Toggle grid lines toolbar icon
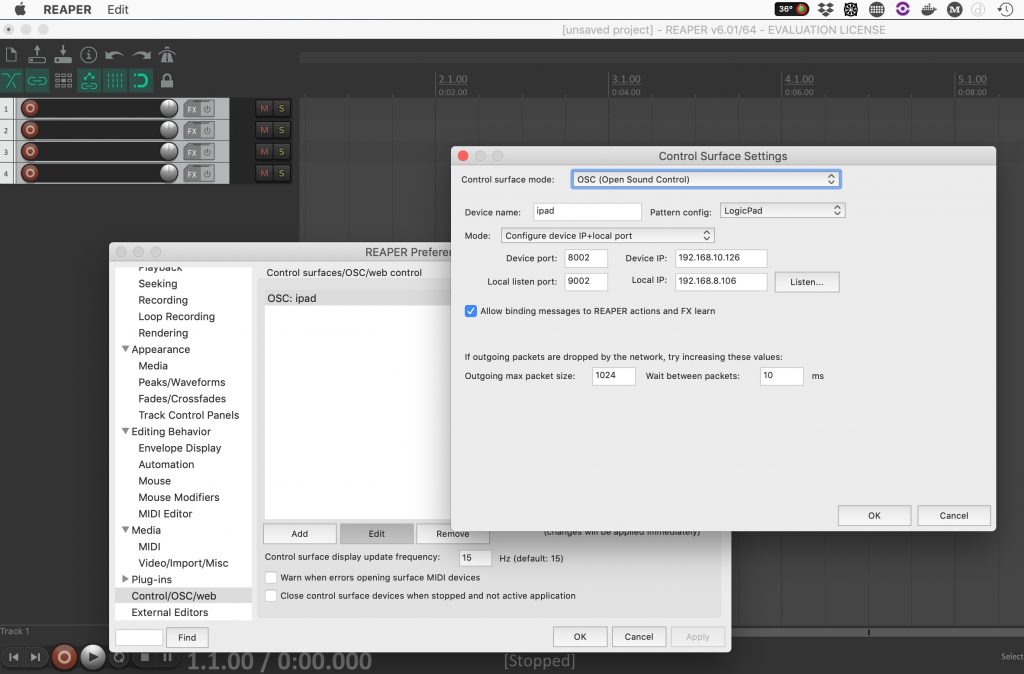Image resolution: width=1024 pixels, height=674 pixels. [115, 80]
